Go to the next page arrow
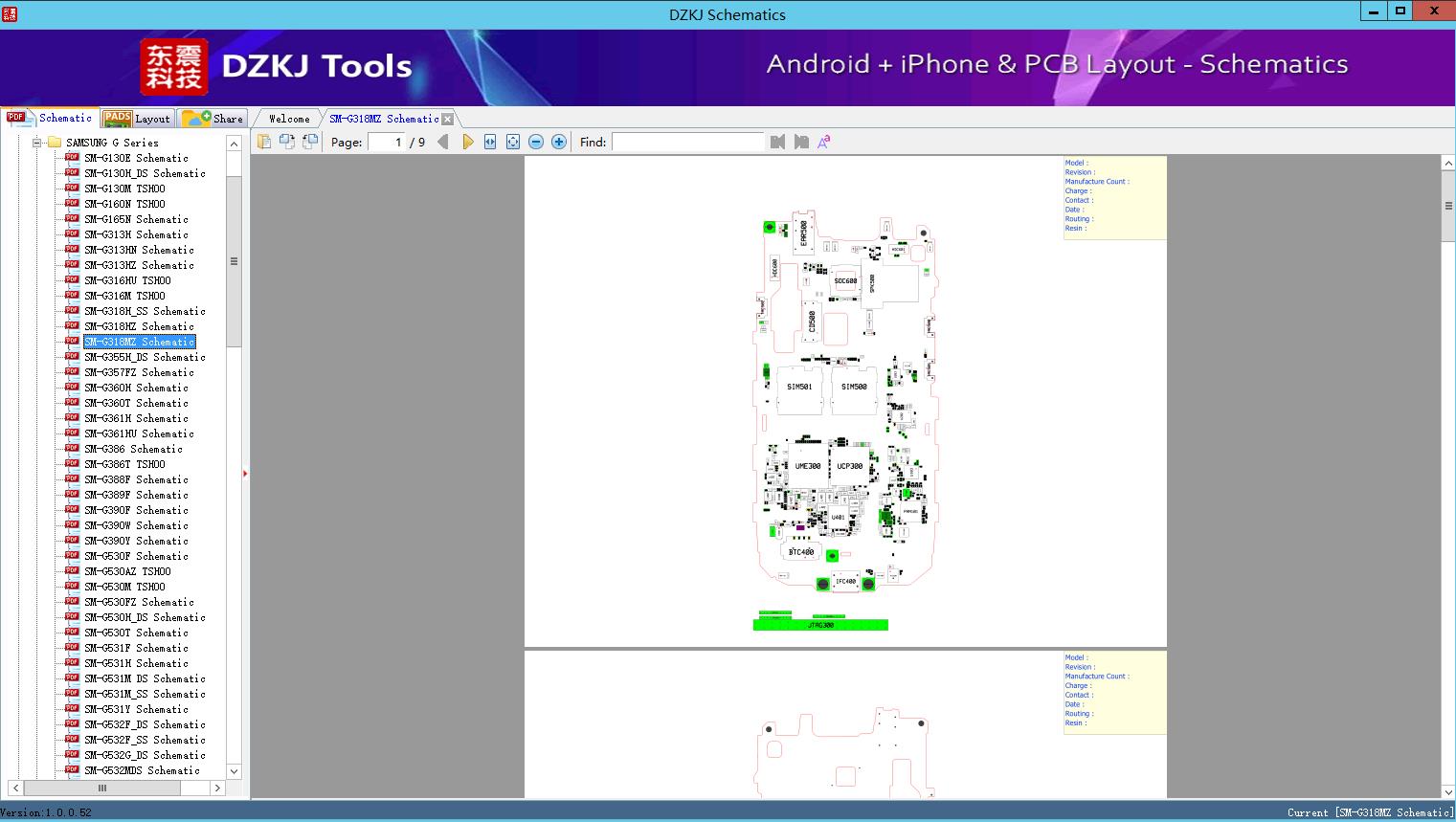Viewport: 1456px width, 822px height. tap(467, 142)
